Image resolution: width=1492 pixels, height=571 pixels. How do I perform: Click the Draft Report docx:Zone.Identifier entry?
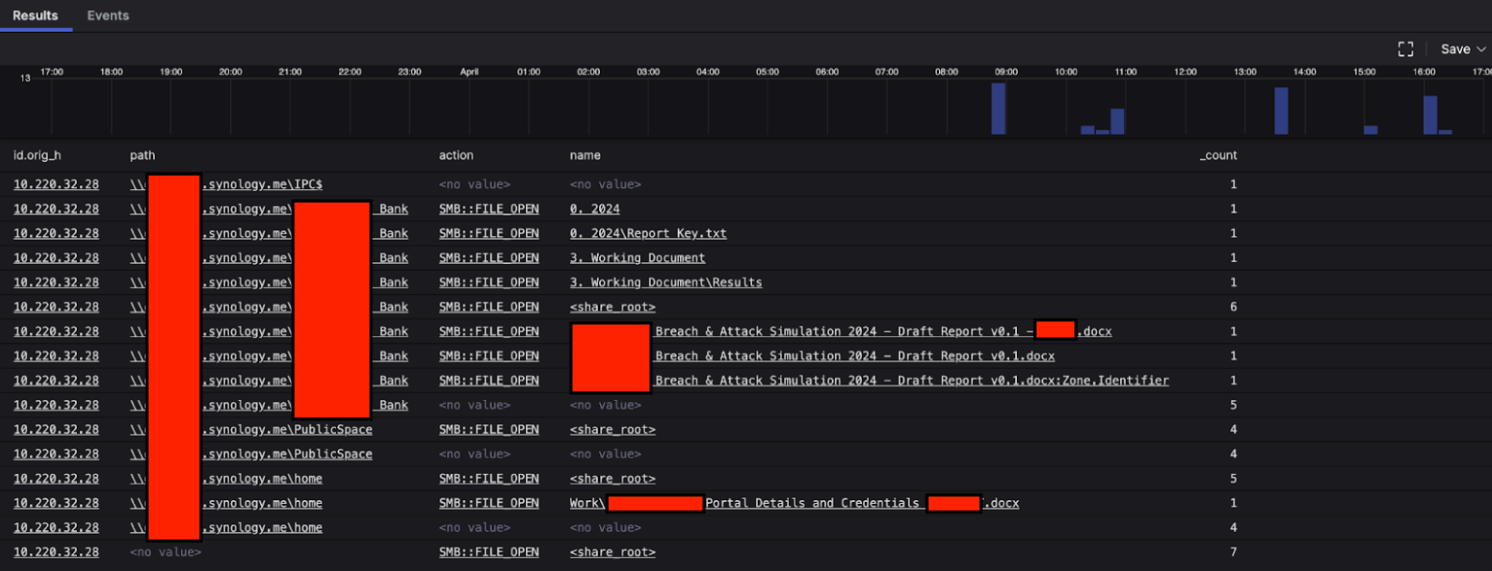point(911,381)
